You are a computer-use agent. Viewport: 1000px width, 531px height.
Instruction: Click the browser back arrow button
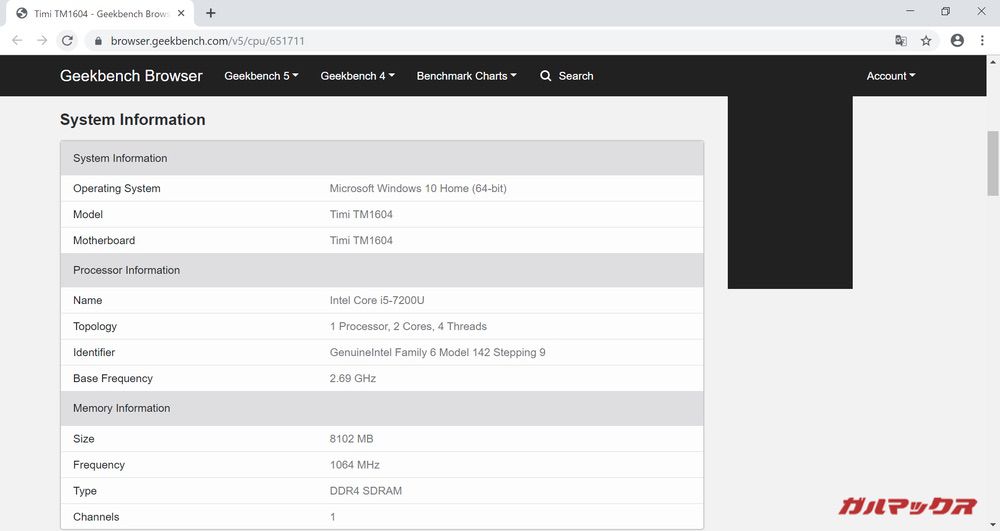click(17, 41)
